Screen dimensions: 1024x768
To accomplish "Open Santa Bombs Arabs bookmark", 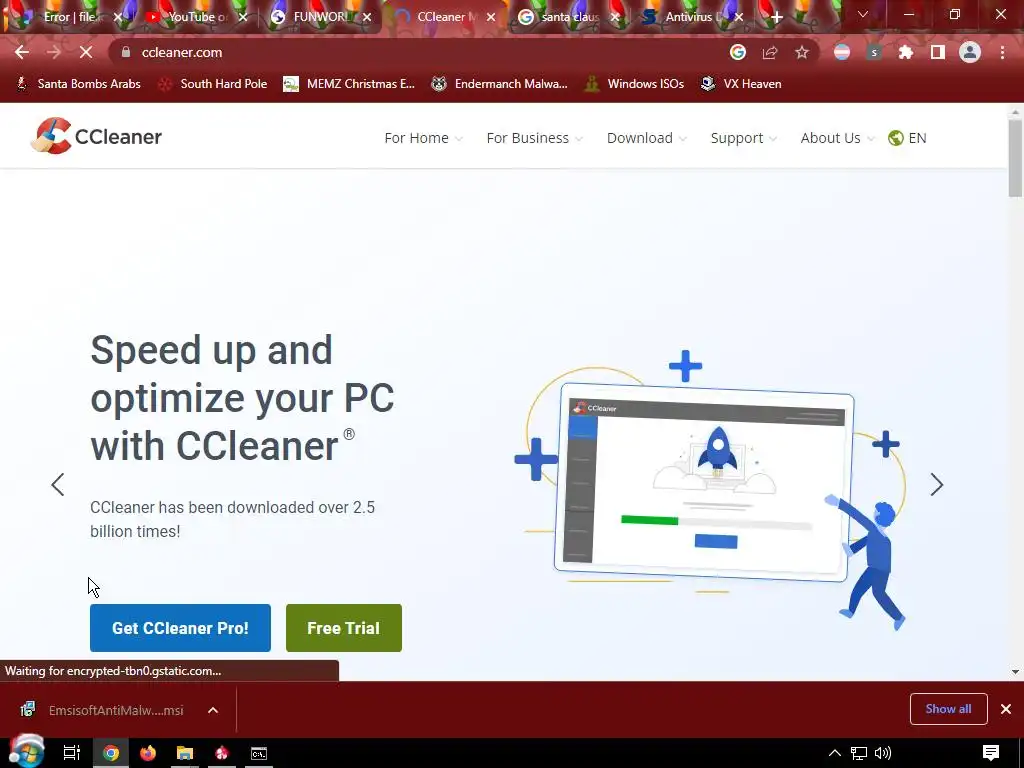I will click(78, 84).
